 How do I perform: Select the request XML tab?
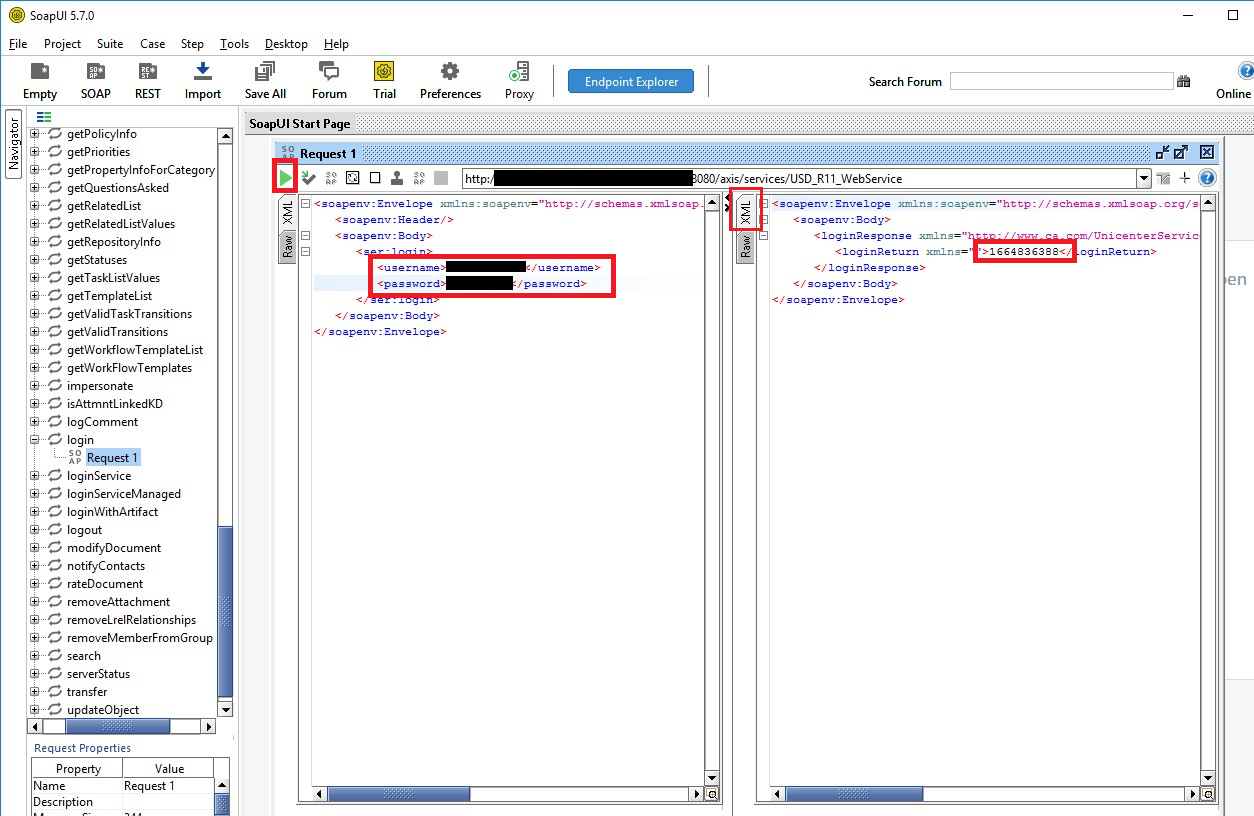coord(287,212)
